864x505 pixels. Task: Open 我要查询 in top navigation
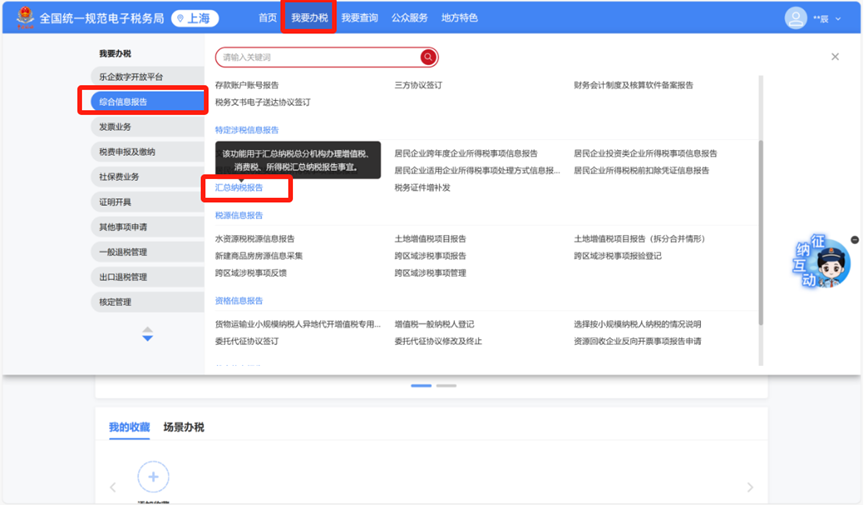(x=359, y=18)
